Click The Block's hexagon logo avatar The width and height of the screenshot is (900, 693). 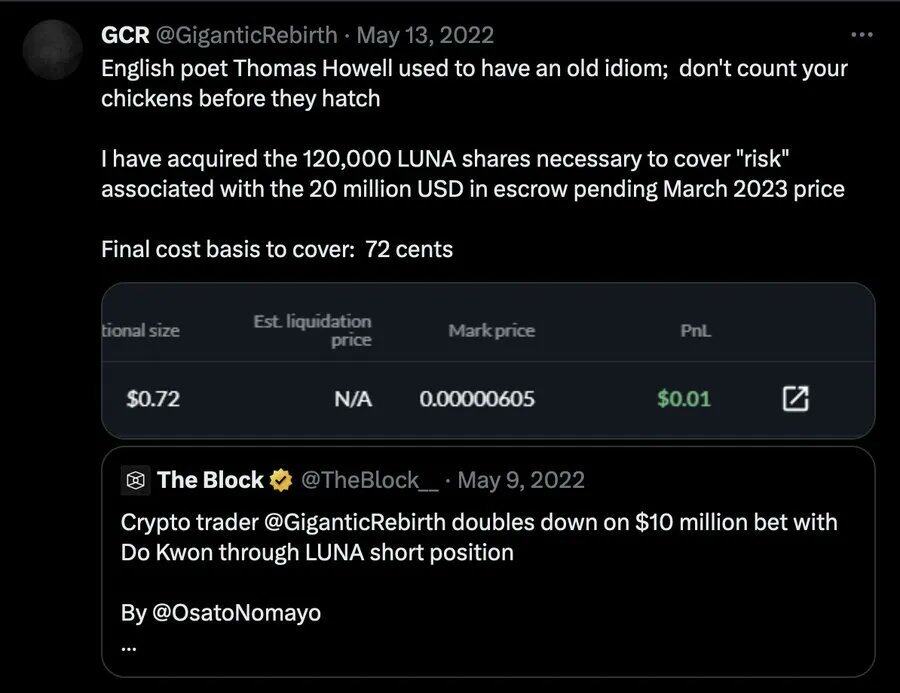click(134, 480)
